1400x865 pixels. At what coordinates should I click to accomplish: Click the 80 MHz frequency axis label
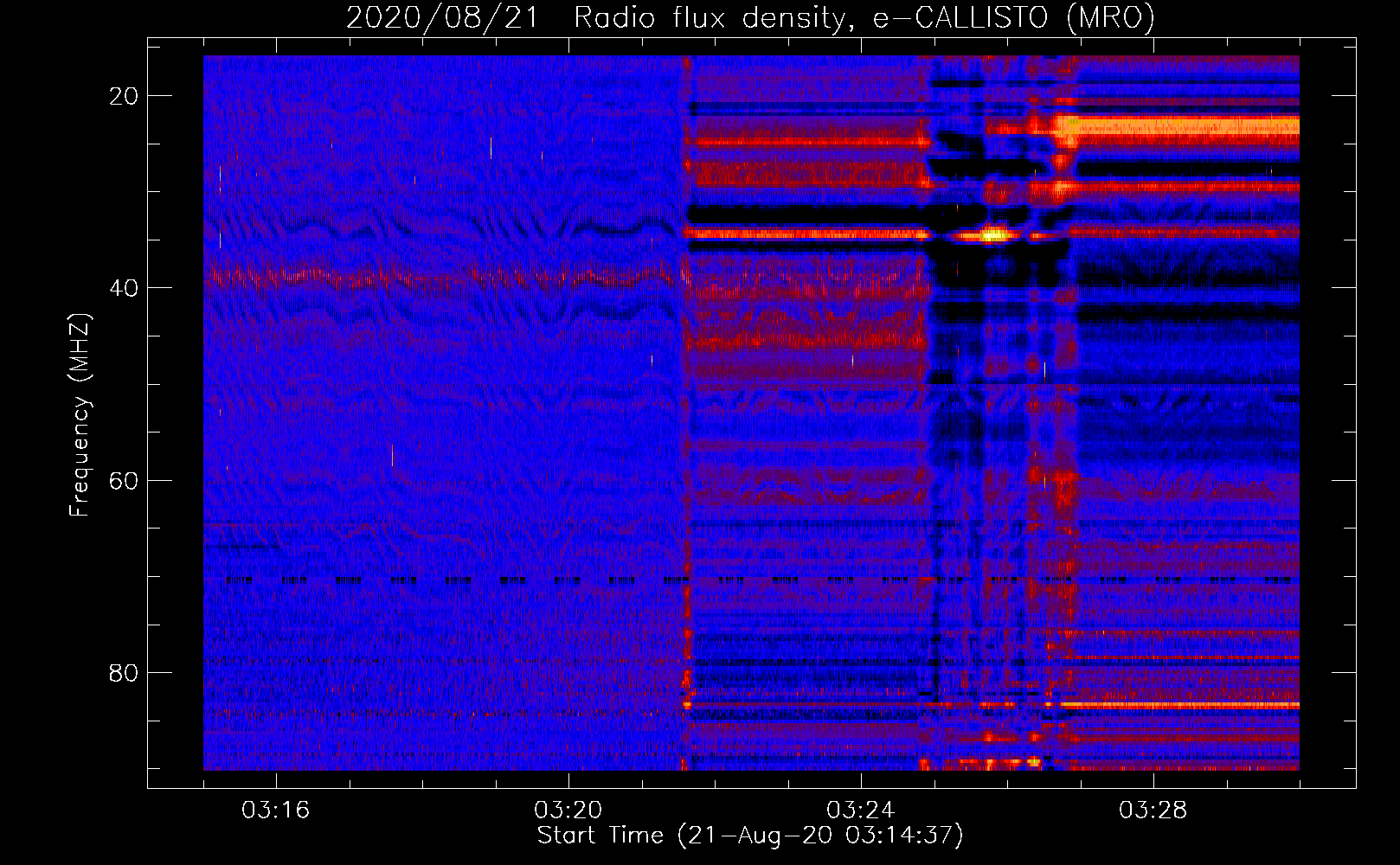point(125,672)
